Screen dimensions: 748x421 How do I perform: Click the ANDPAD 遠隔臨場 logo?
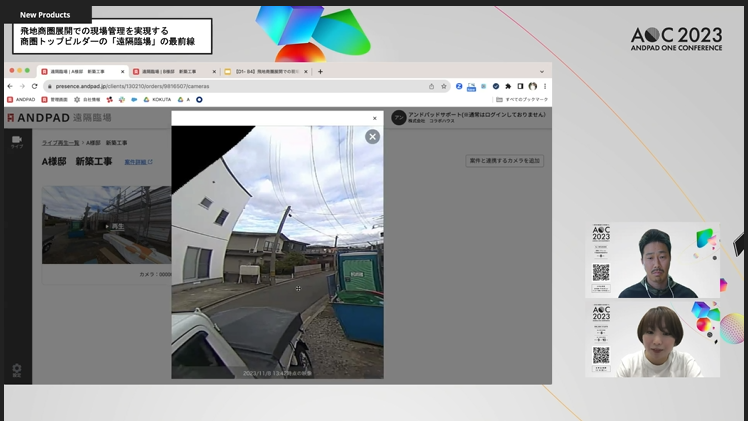59,118
